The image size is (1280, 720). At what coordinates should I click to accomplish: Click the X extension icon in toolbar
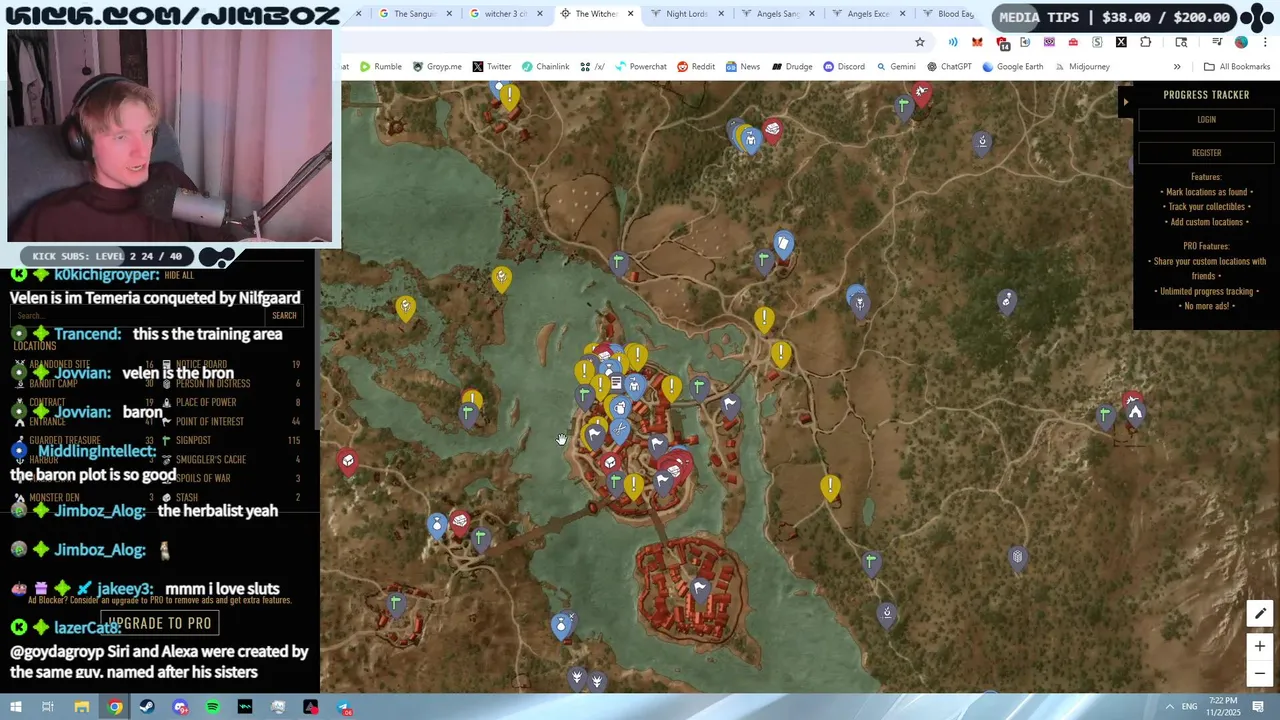(1121, 42)
